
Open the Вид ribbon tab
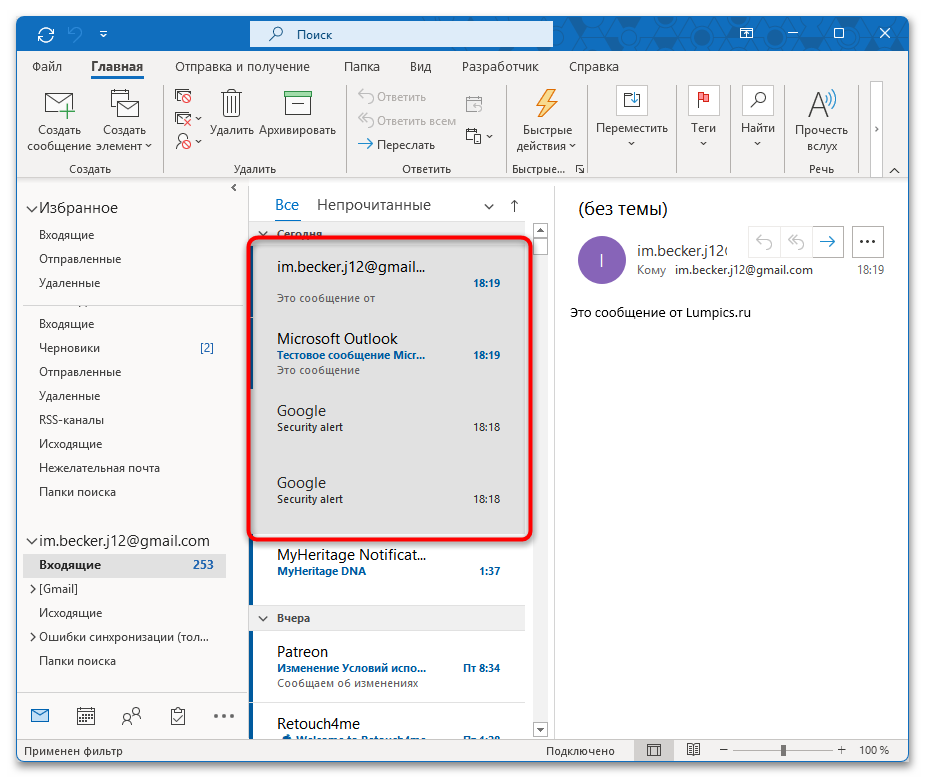coord(420,67)
